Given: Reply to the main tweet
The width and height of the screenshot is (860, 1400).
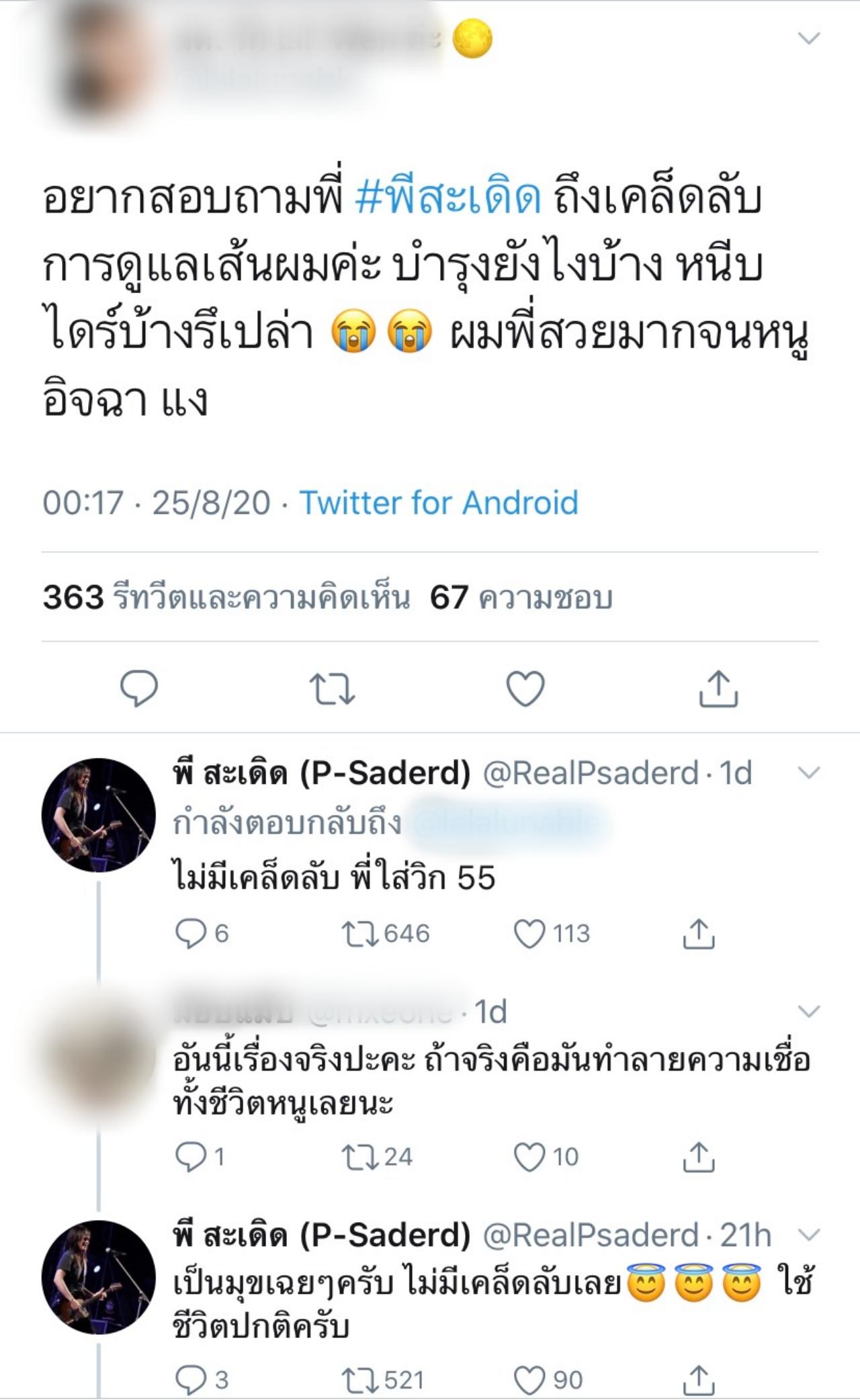Looking at the screenshot, I should click(139, 688).
